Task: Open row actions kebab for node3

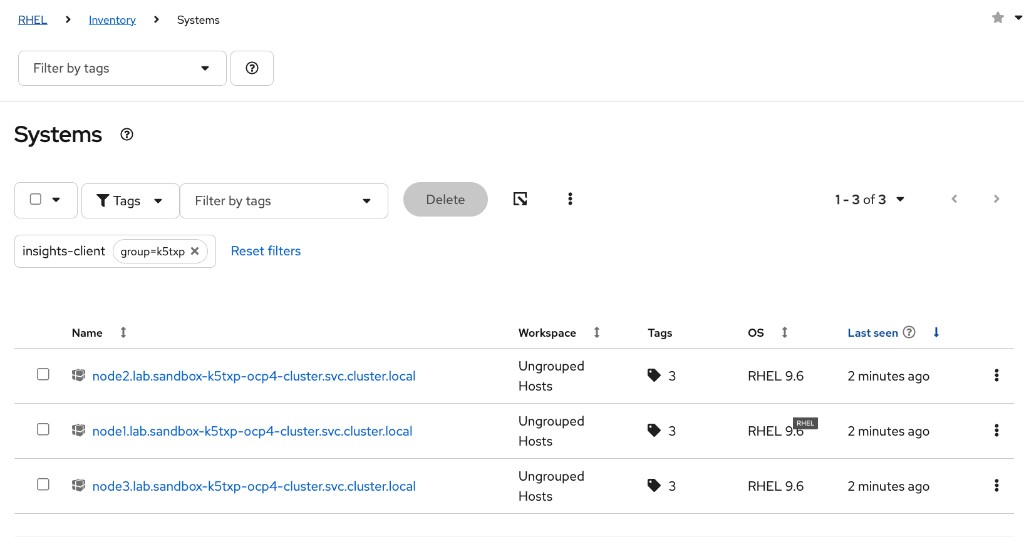Action: [996, 485]
